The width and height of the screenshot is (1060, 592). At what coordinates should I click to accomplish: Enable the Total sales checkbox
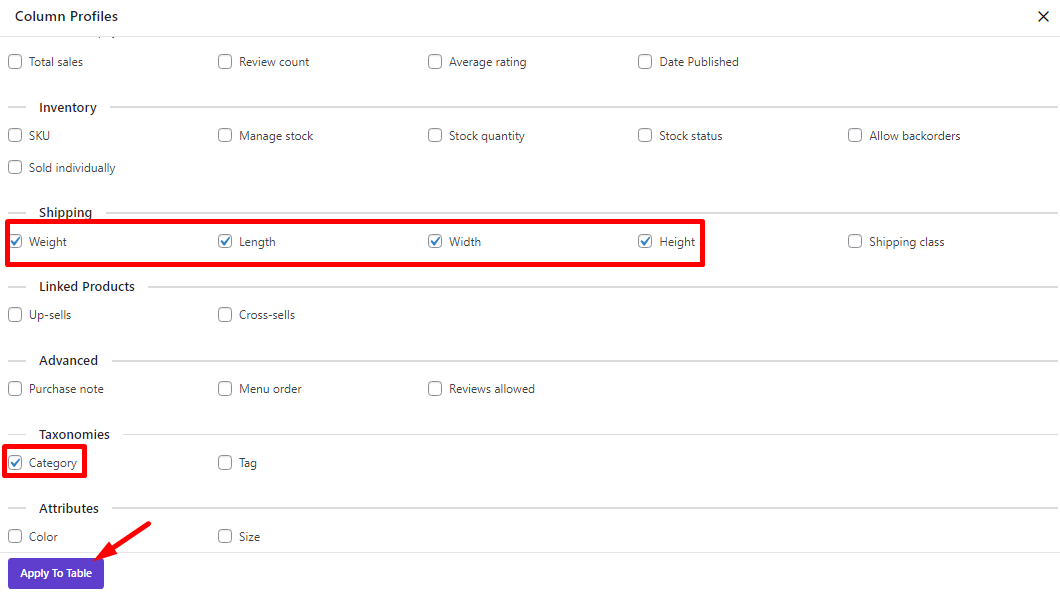click(15, 61)
